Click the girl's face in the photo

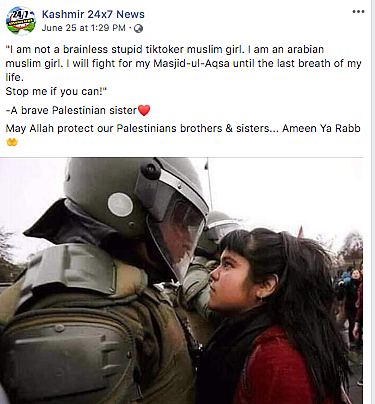coord(232,273)
